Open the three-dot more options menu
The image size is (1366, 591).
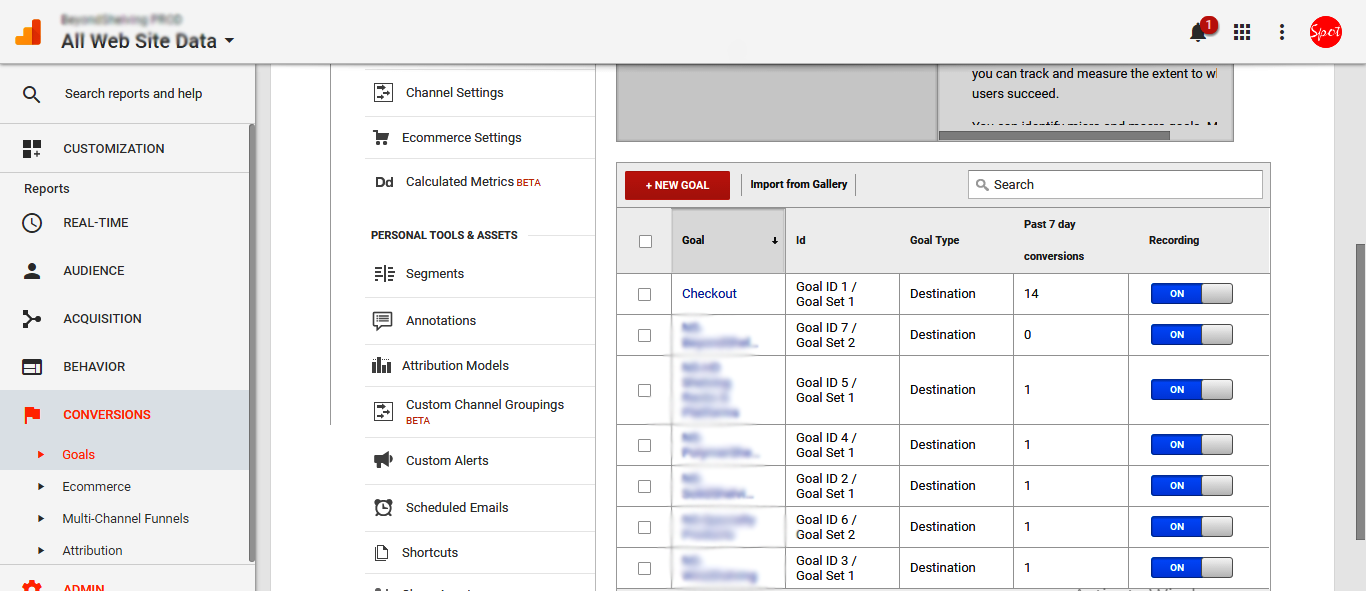click(x=1282, y=33)
